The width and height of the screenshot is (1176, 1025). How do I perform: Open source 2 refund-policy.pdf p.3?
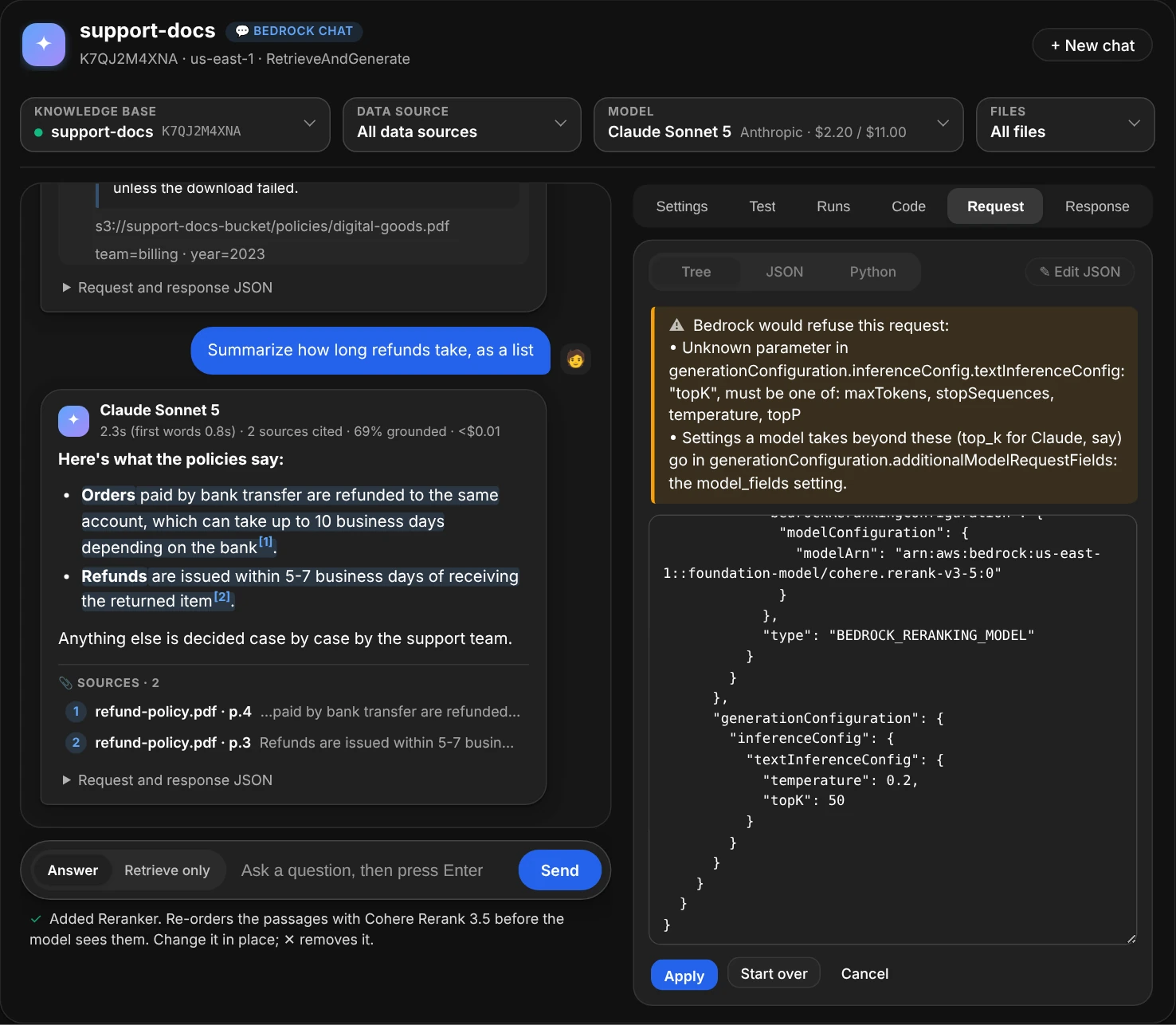coord(293,743)
